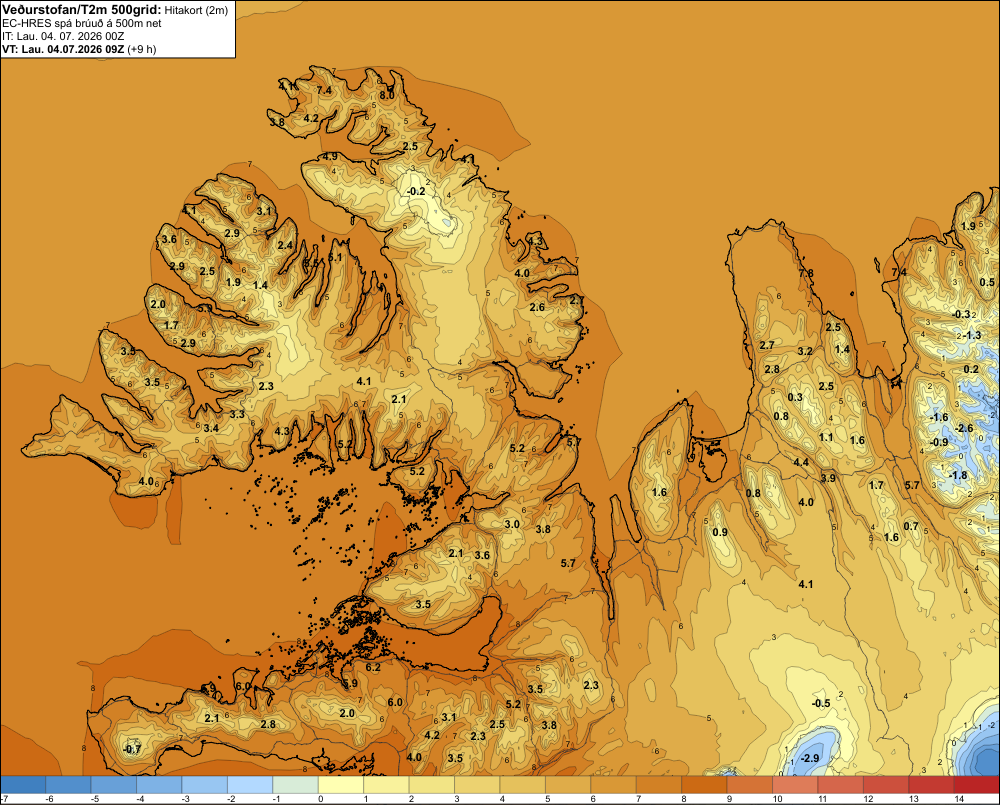
Task: Click the initial time 'IT: Lau. 04. 07. 2026 00Z'
Action: [x=63, y=36]
